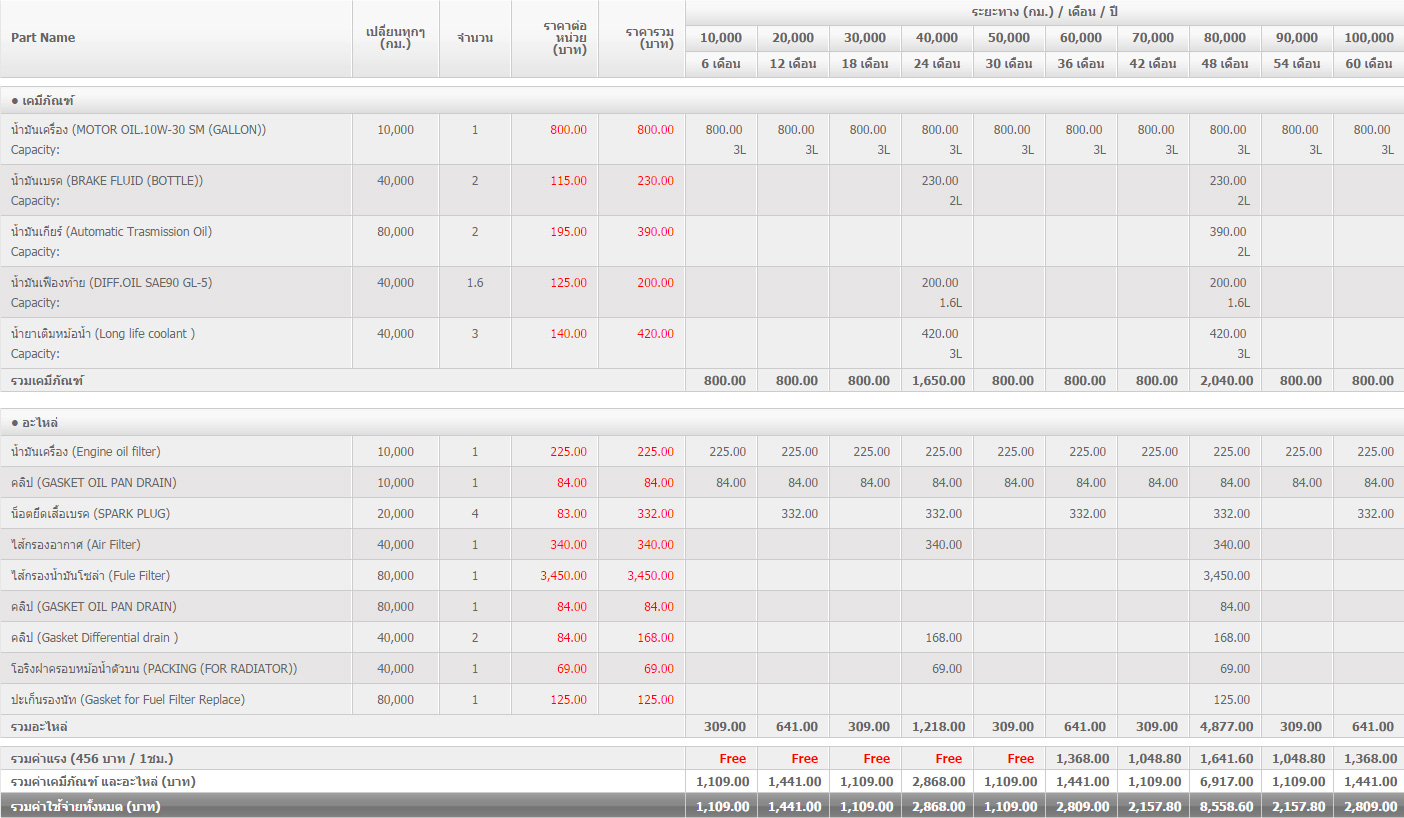The image size is (1404, 818).
Task: Click the 8,558.60 grand total cell
Action: [x=1226, y=806]
